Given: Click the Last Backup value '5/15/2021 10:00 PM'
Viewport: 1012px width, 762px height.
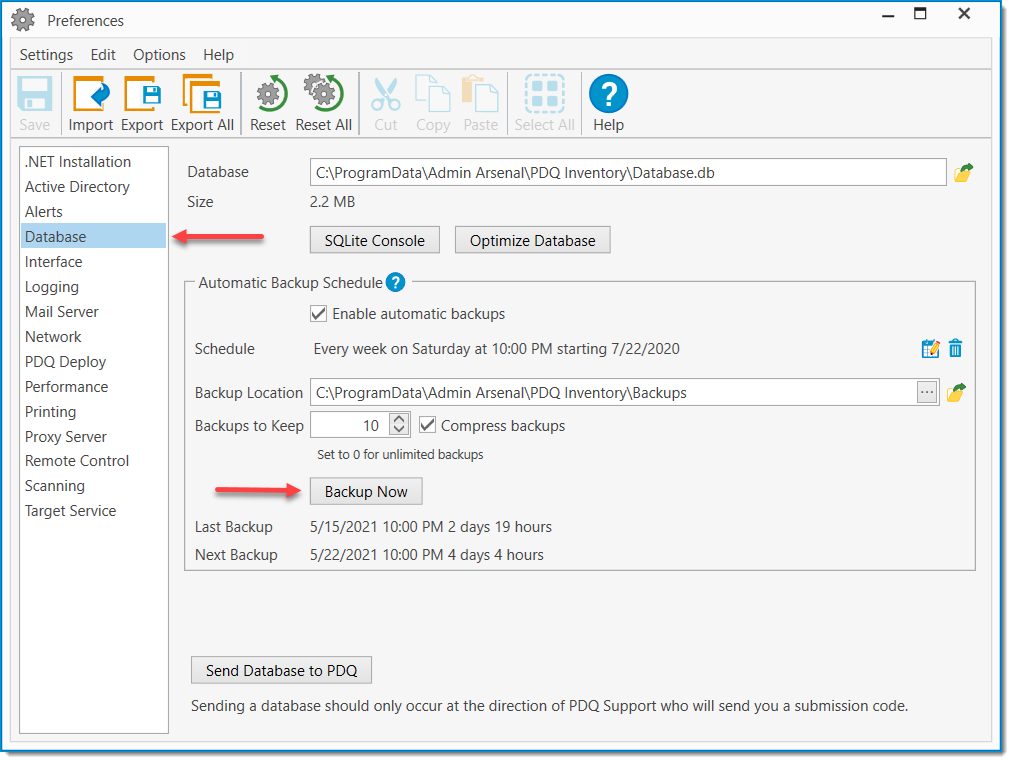Looking at the screenshot, I should [x=376, y=527].
